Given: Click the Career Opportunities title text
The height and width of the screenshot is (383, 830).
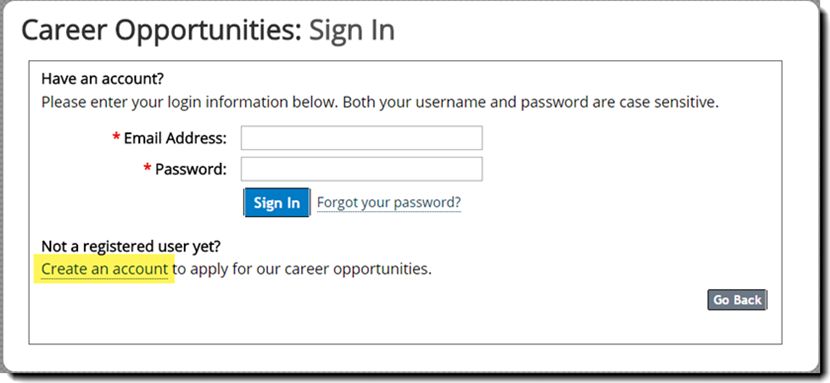Looking at the screenshot, I should 161,31.
